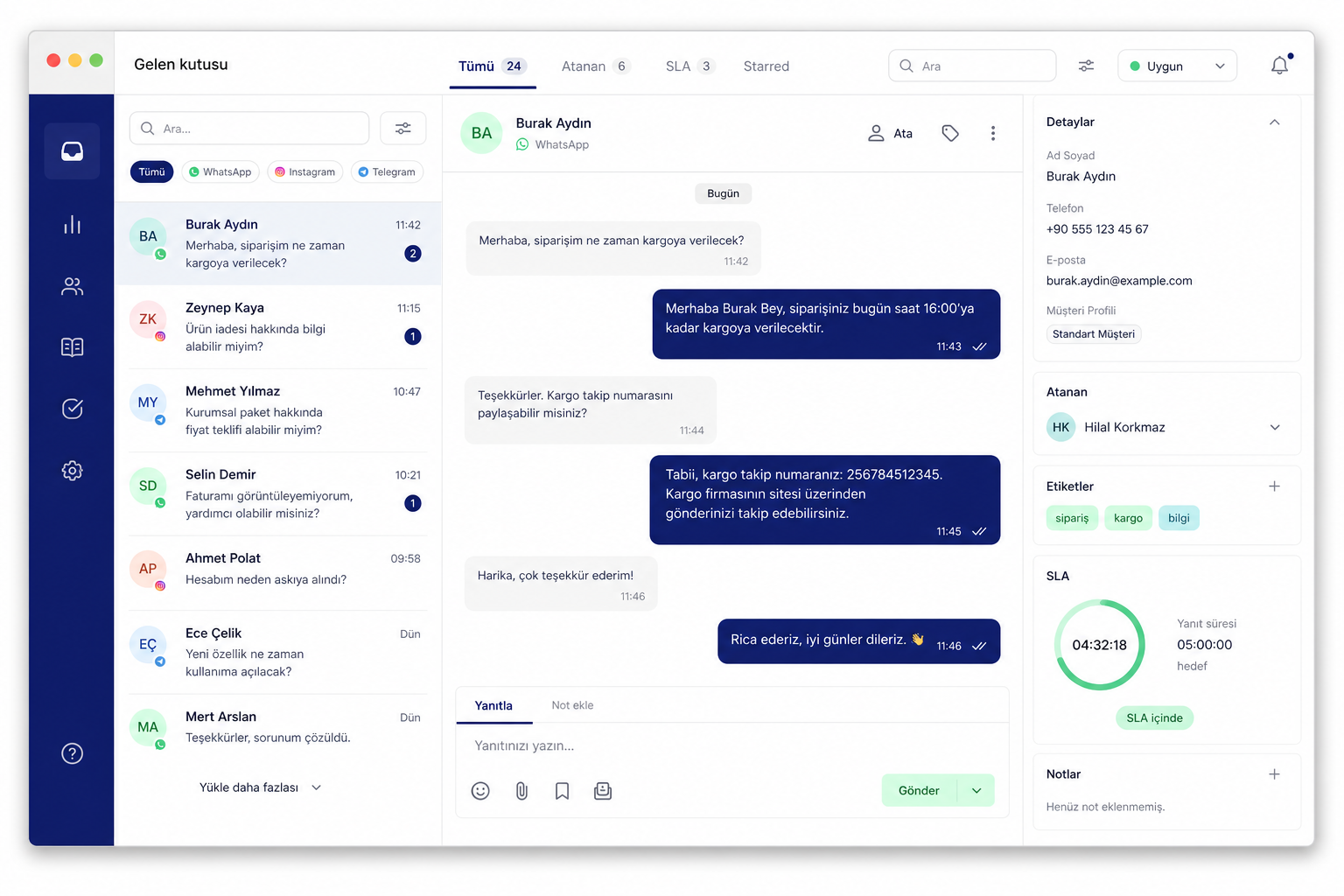
Task: Filter conversations by Instagram chip
Action: tap(305, 172)
